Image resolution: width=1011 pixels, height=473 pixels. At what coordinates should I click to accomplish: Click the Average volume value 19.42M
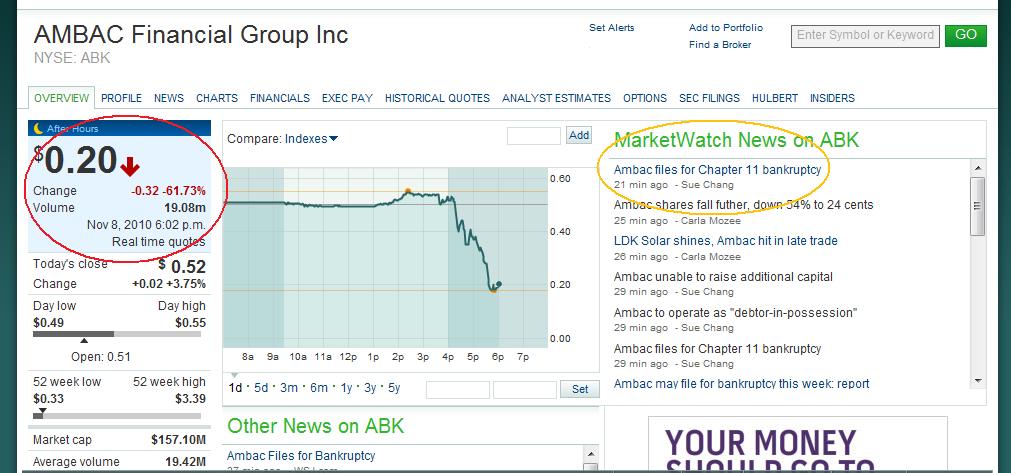pyautogui.click(x=186, y=461)
